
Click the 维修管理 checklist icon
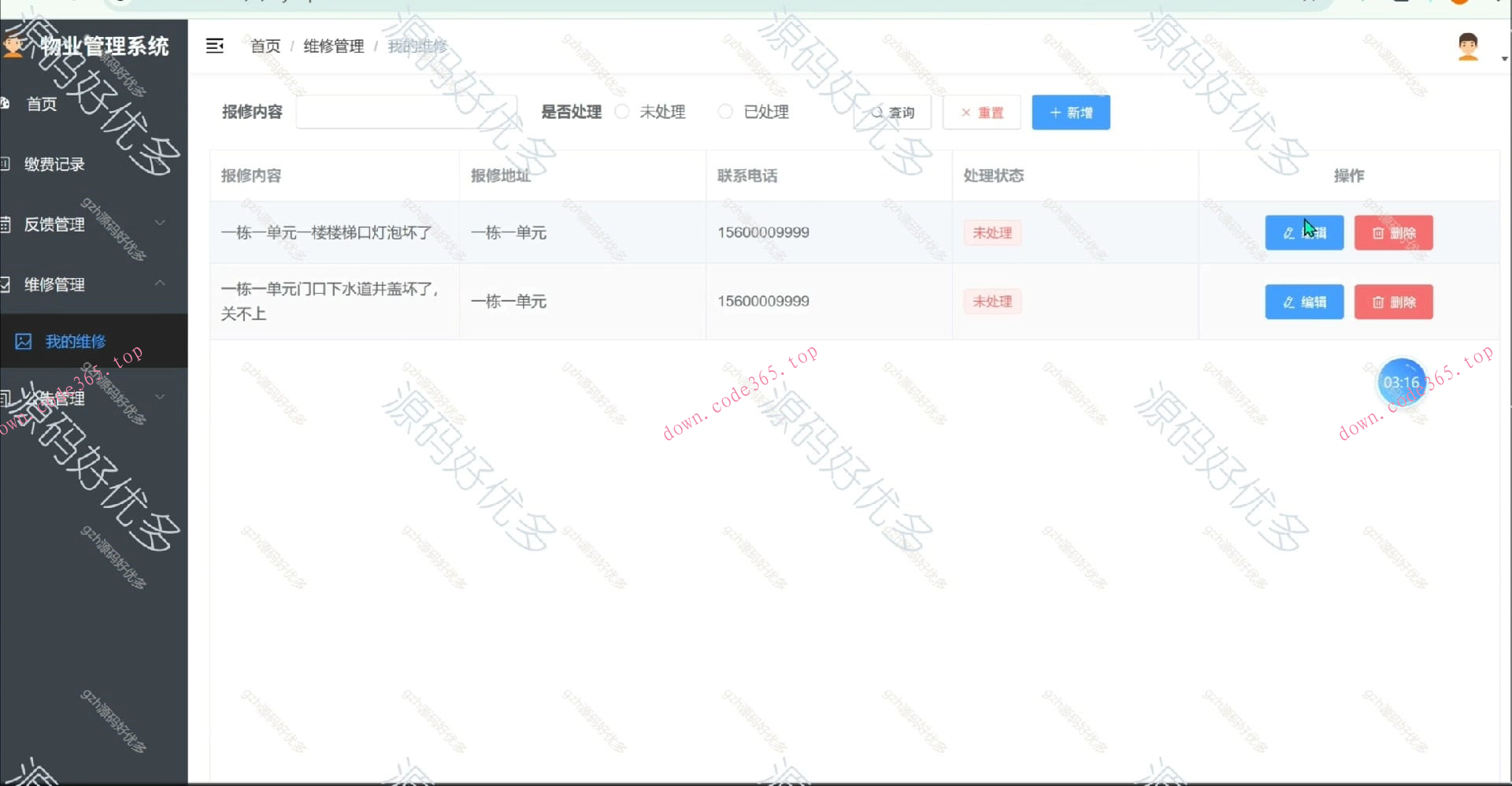coord(4,284)
